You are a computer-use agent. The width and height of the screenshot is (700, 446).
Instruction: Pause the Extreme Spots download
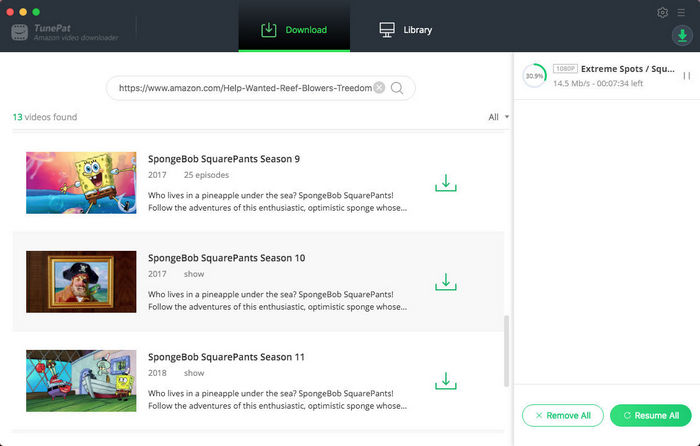click(x=686, y=76)
